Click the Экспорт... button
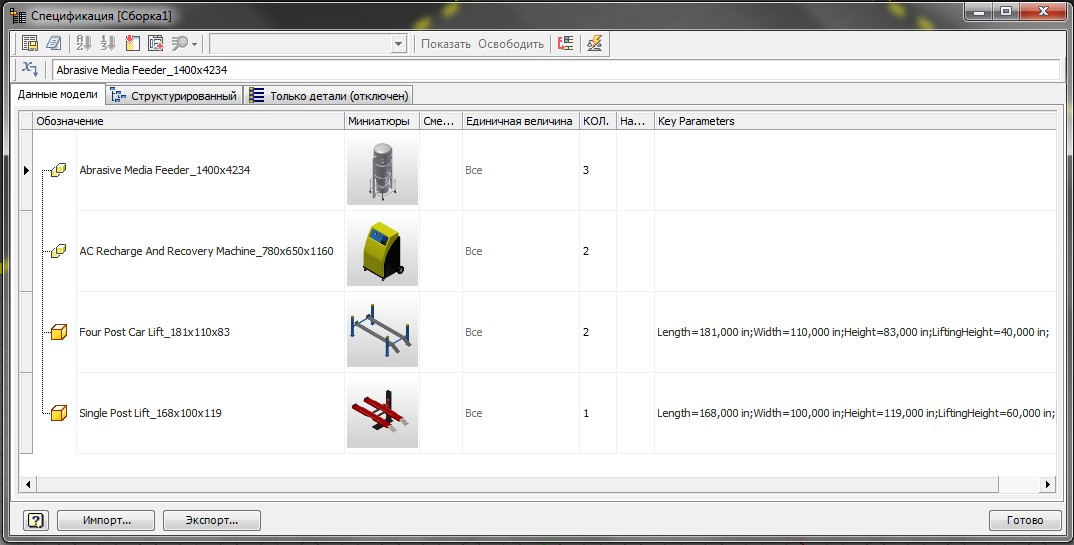The width and height of the screenshot is (1074, 545). coord(212,520)
